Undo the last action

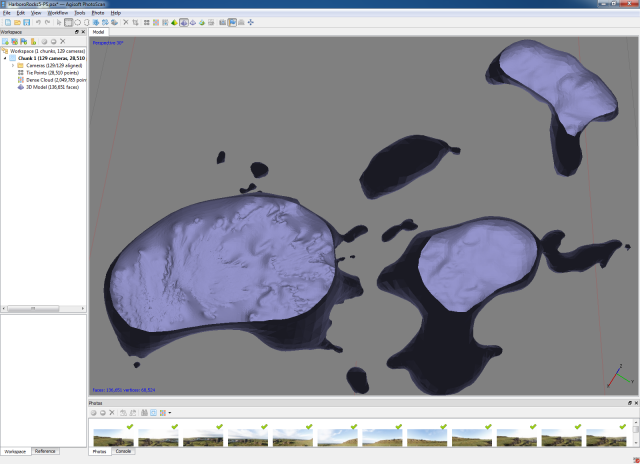point(38,22)
